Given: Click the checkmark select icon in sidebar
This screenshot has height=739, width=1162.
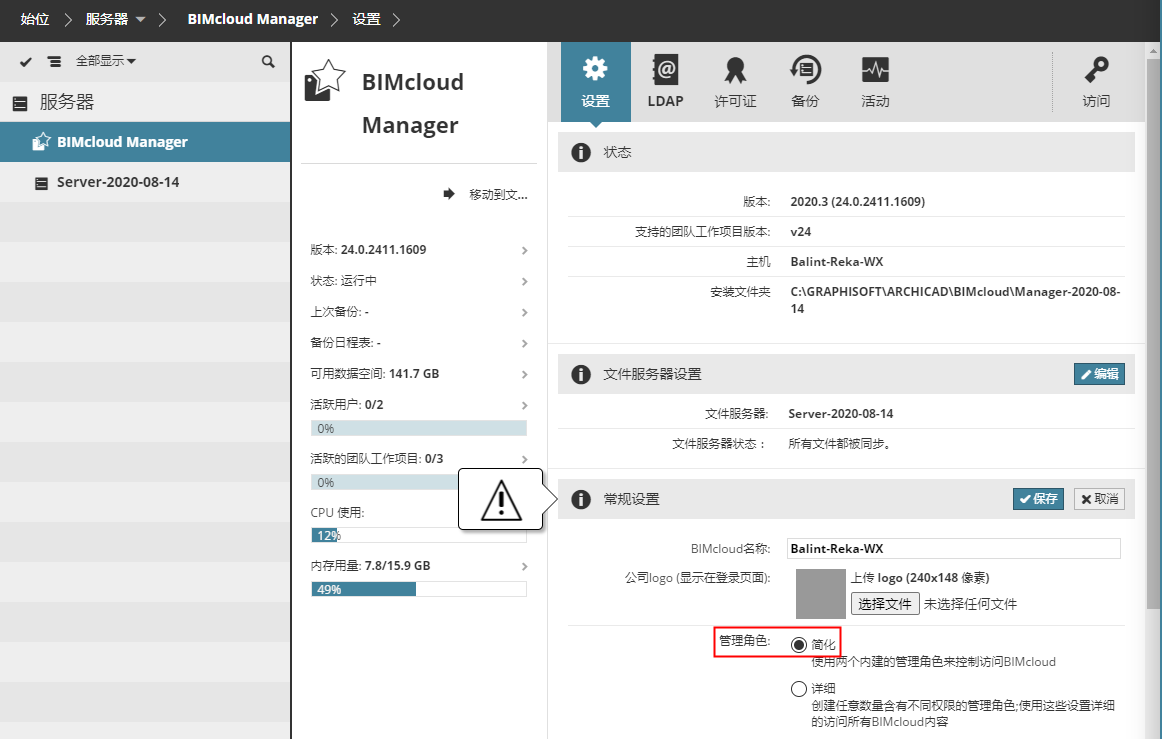Looking at the screenshot, I should (26, 62).
